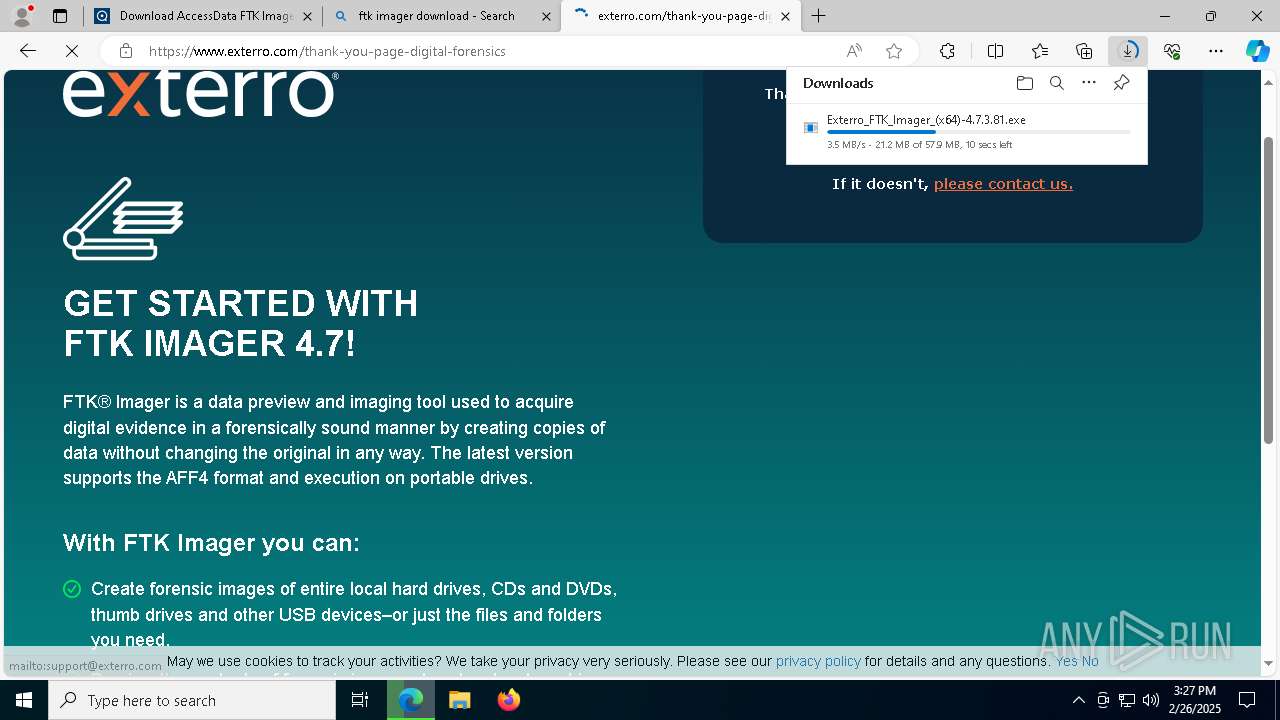Open the Edge profile icon
Image resolution: width=1280 pixels, height=720 pixels.
(22, 16)
